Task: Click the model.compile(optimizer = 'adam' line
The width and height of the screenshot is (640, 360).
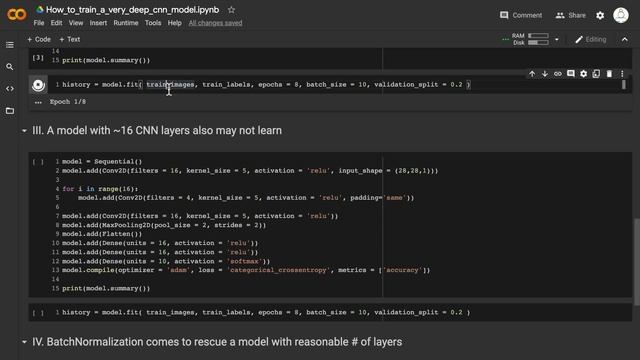Action: point(246,270)
